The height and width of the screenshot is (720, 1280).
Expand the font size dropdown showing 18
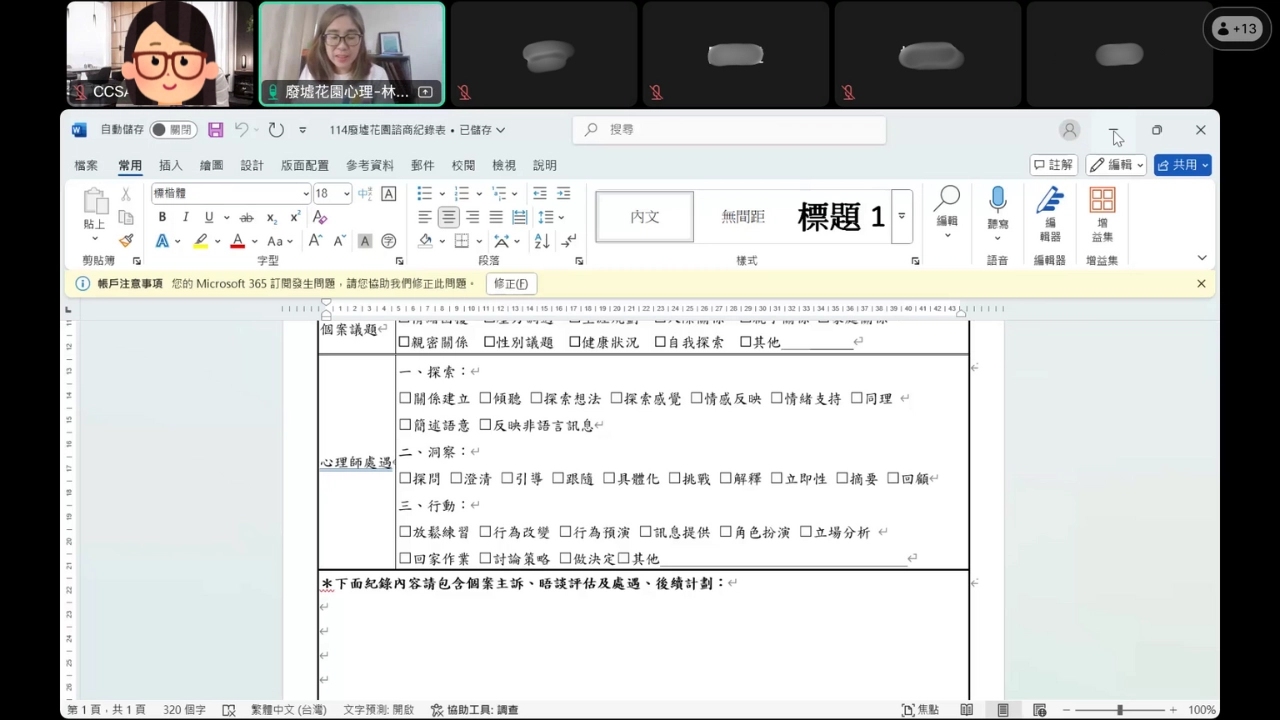347,194
